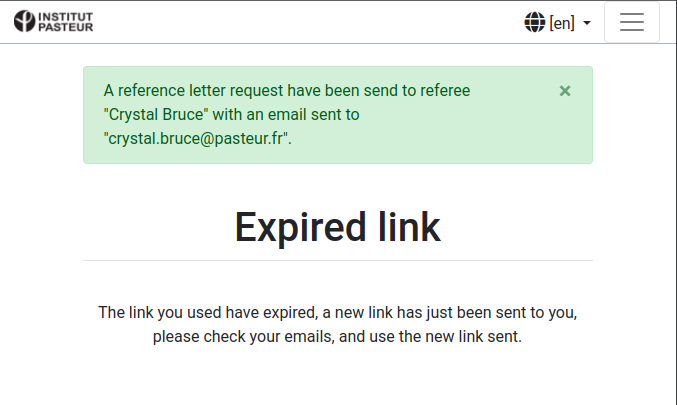The width and height of the screenshot is (677, 405).
Task: Expand the language dropdown caret arrow
Action: coord(587,23)
